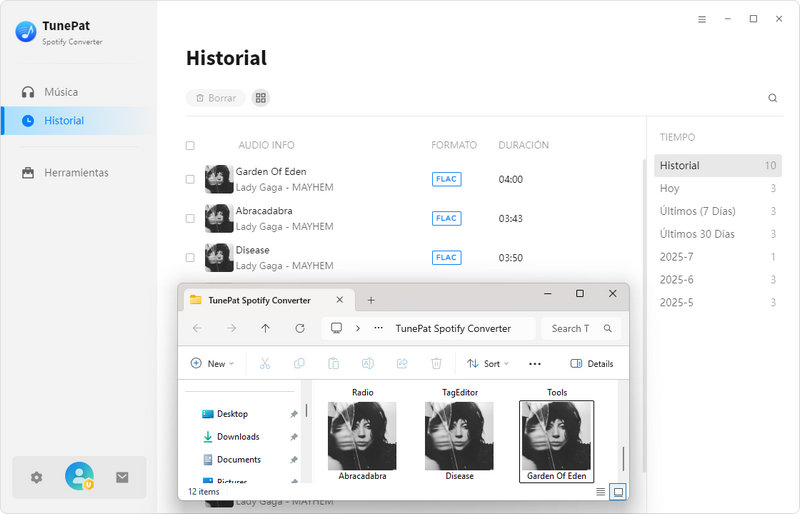This screenshot has height=514, width=800.
Task: Open Desktop in Explorer navigation pane
Action: [232, 414]
